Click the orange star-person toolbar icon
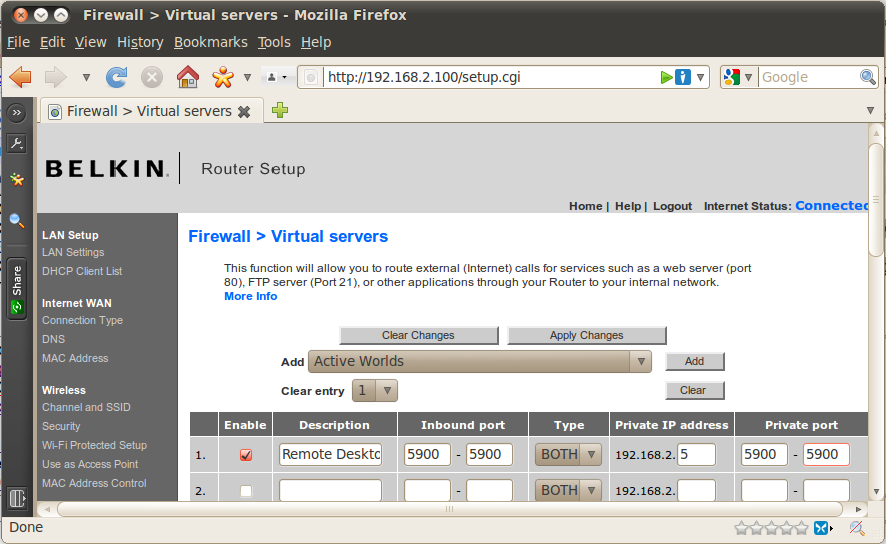This screenshot has width=886, height=544. point(223,77)
